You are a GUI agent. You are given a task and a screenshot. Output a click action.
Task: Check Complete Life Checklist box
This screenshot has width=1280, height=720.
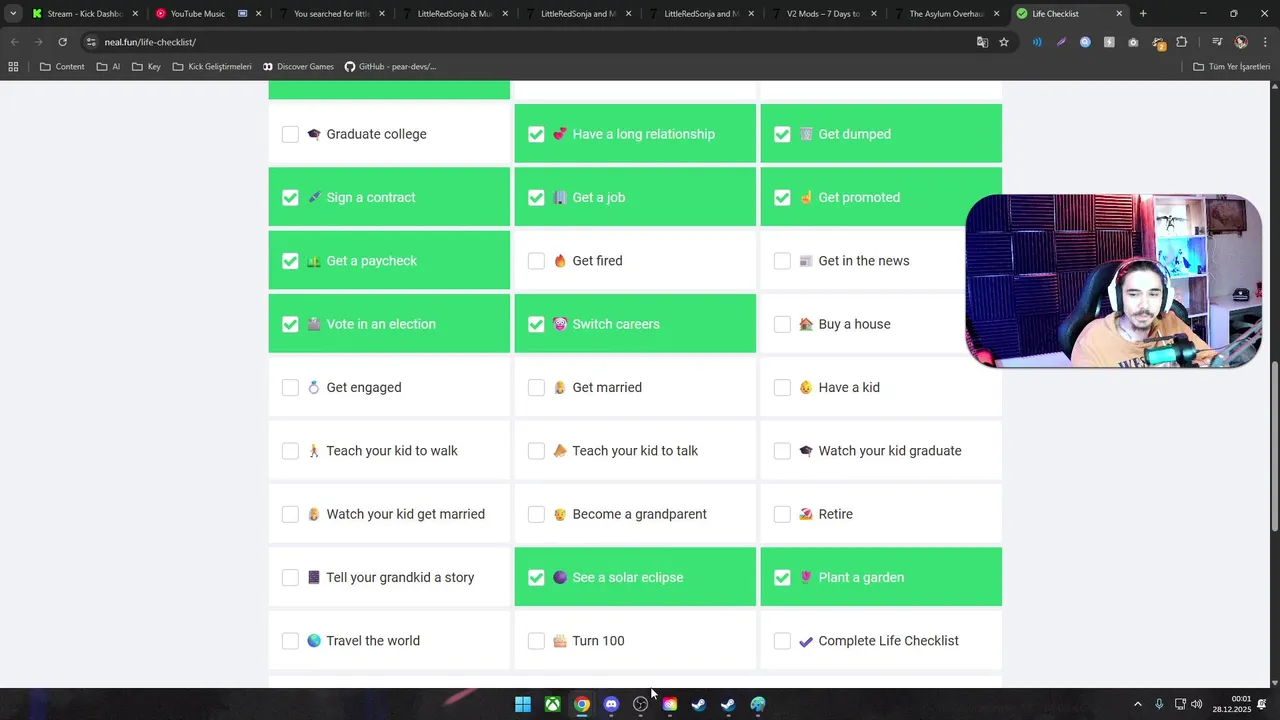[782, 641]
